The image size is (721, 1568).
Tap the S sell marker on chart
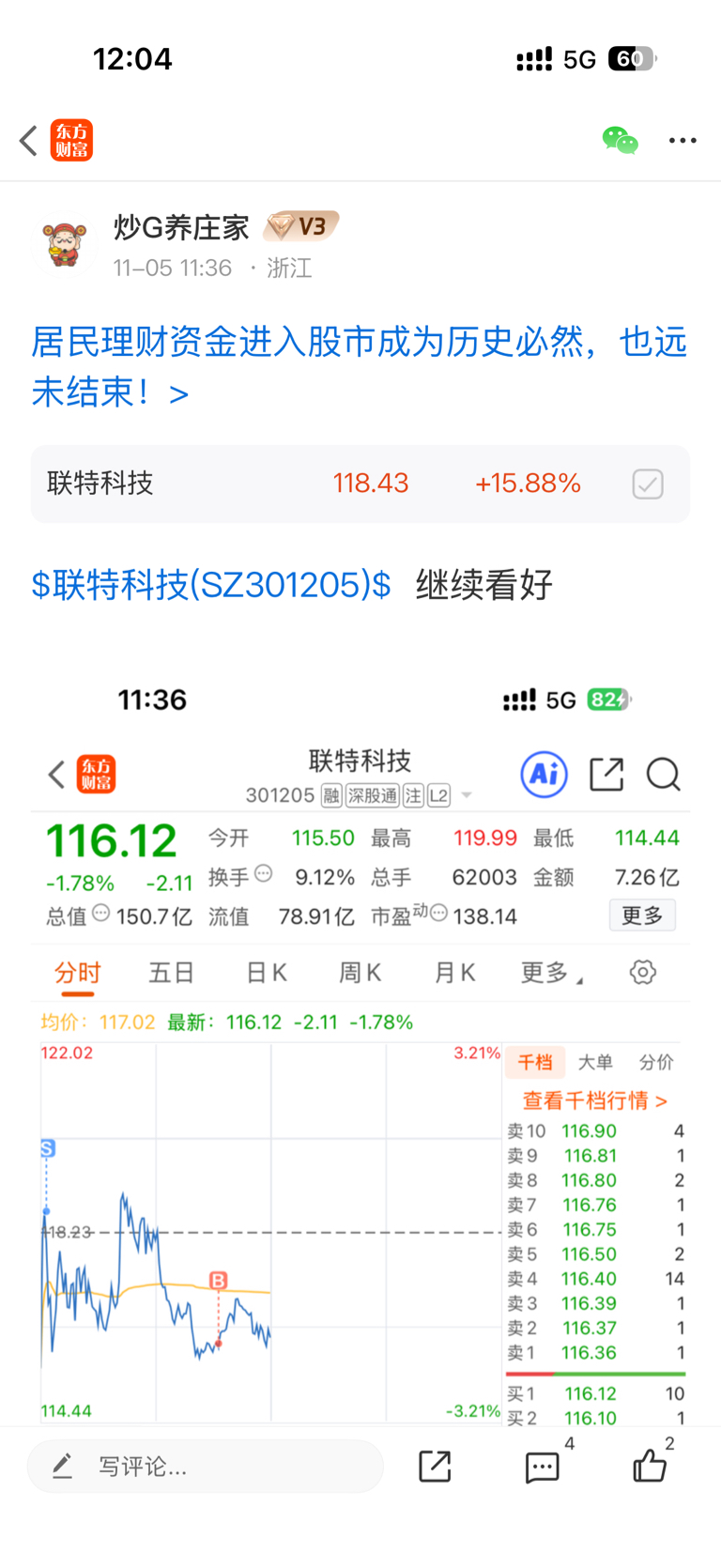pos(48,1148)
